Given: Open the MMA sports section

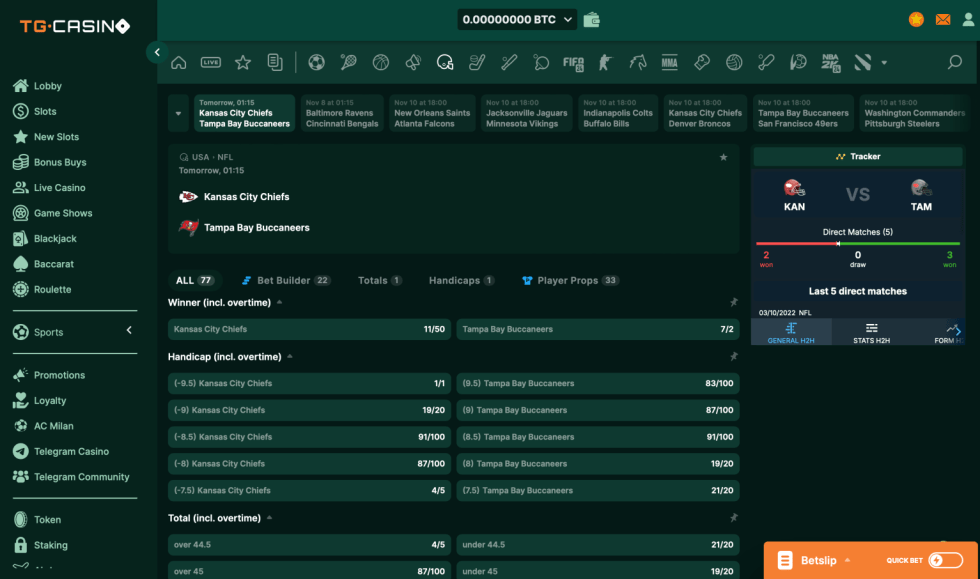Looking at the screenshot, I should (670, 62).
